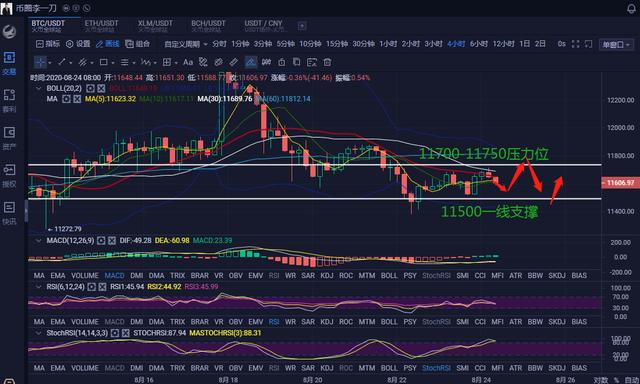Viewport: 640px width, 384px height.
Task: Close the MA indicator overlay
Action: tap(77, 99)
